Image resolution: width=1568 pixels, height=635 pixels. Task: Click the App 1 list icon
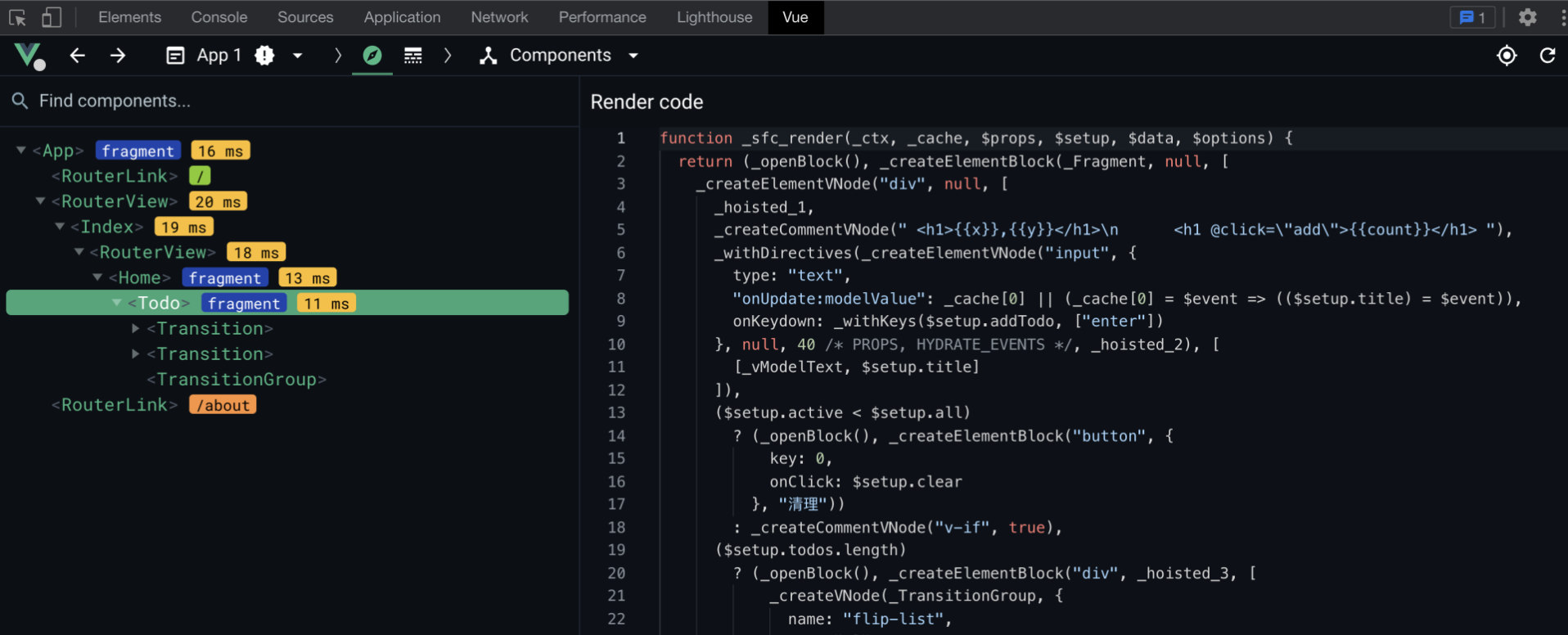[x=175, y=56]
